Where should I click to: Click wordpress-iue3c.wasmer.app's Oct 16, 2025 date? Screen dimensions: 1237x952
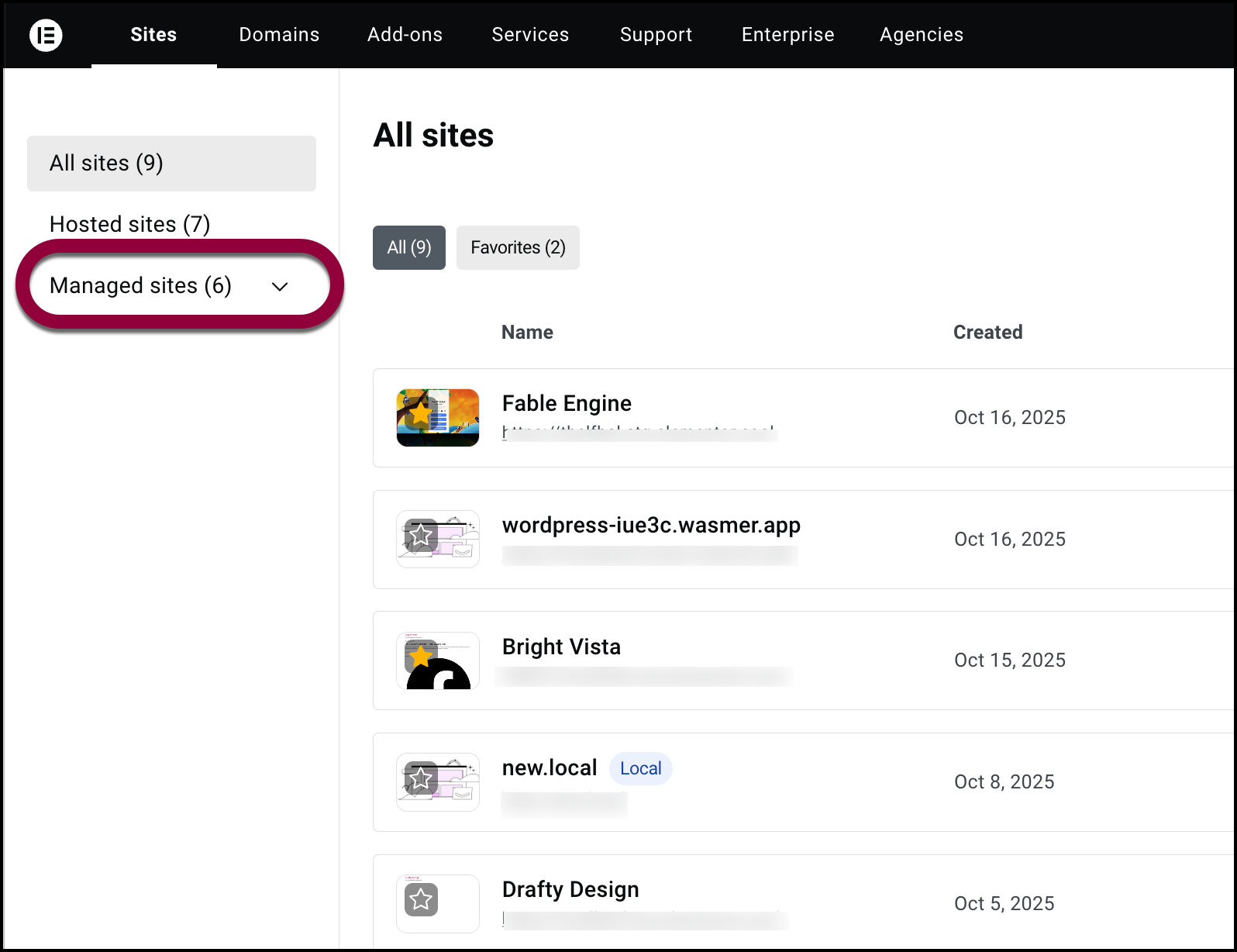point(1010,539)
